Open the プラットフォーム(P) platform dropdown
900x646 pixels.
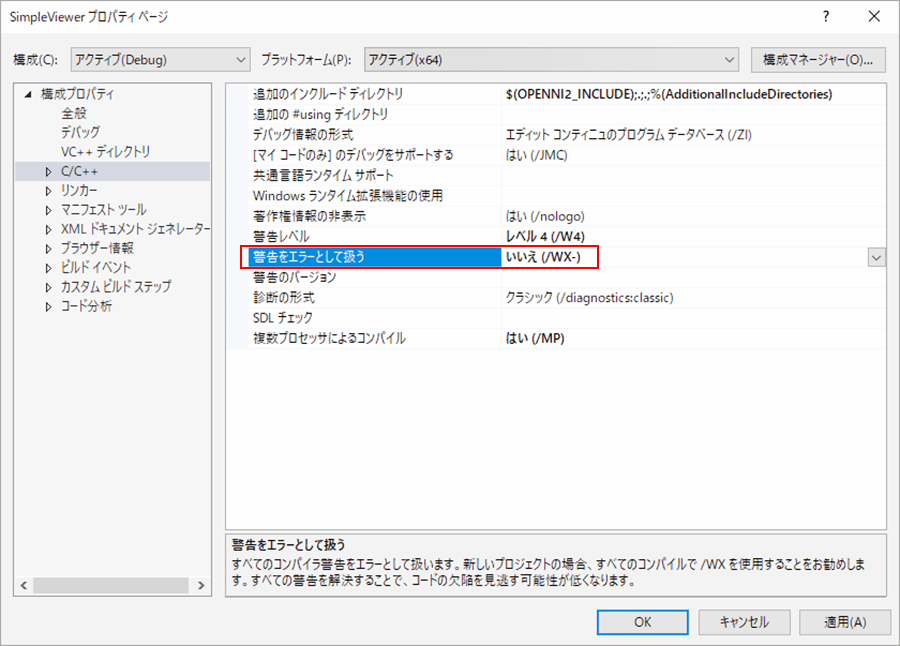point(551,60)
